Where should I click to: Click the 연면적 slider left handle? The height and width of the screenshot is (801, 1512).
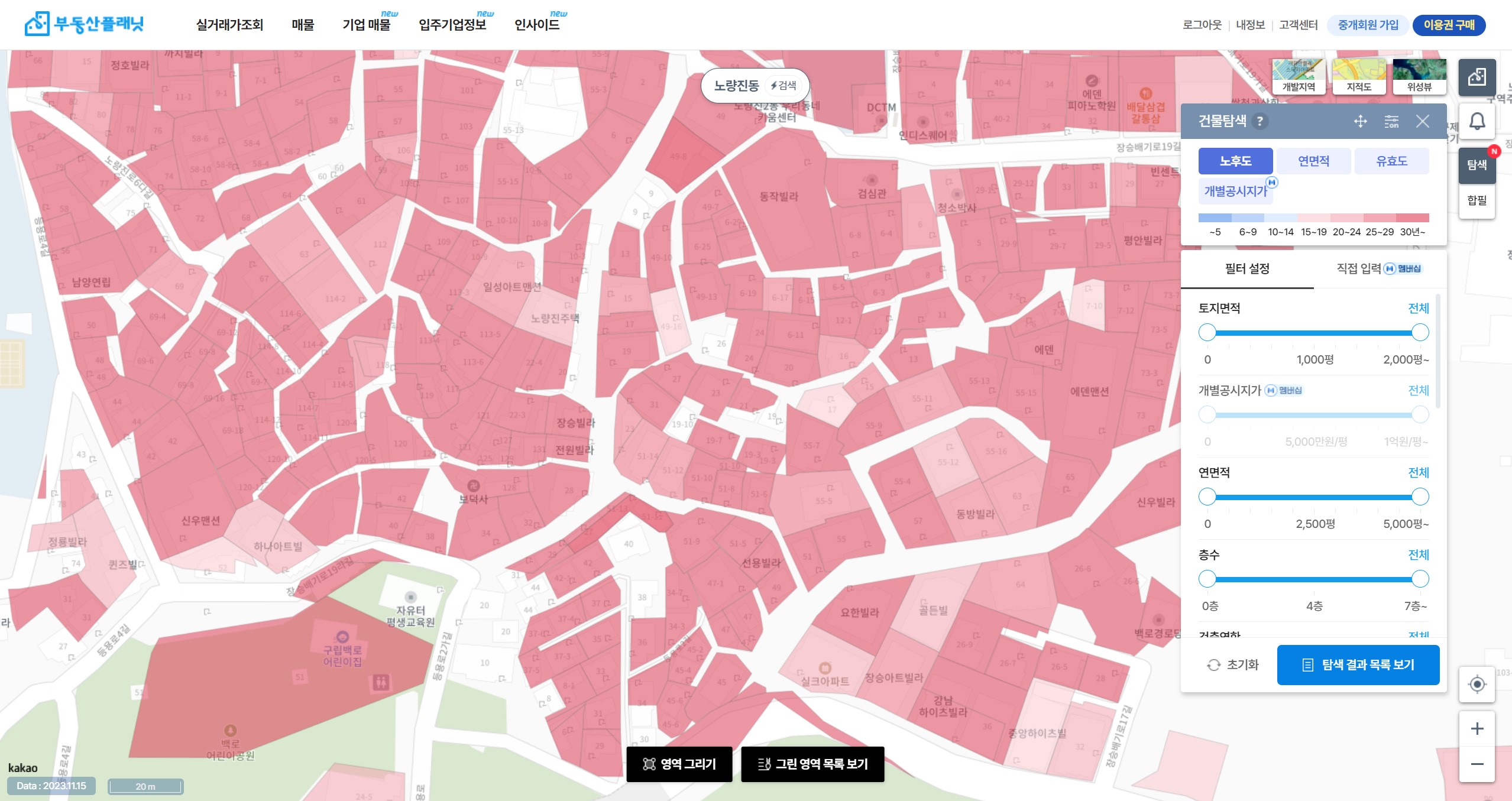(1207, 497)
